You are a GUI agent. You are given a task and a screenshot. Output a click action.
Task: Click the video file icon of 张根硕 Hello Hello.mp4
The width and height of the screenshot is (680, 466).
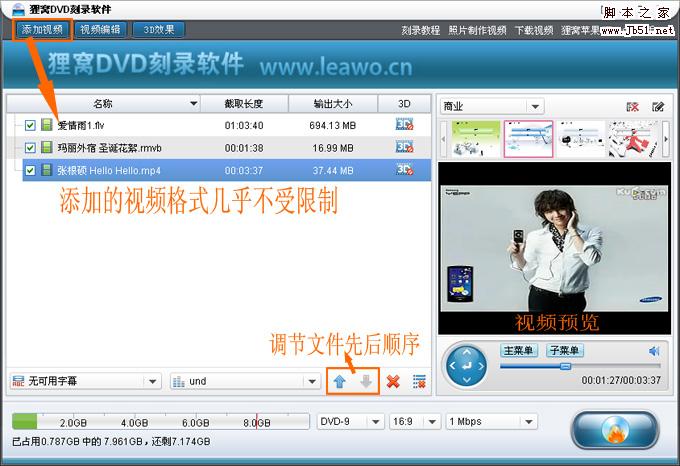46,170
